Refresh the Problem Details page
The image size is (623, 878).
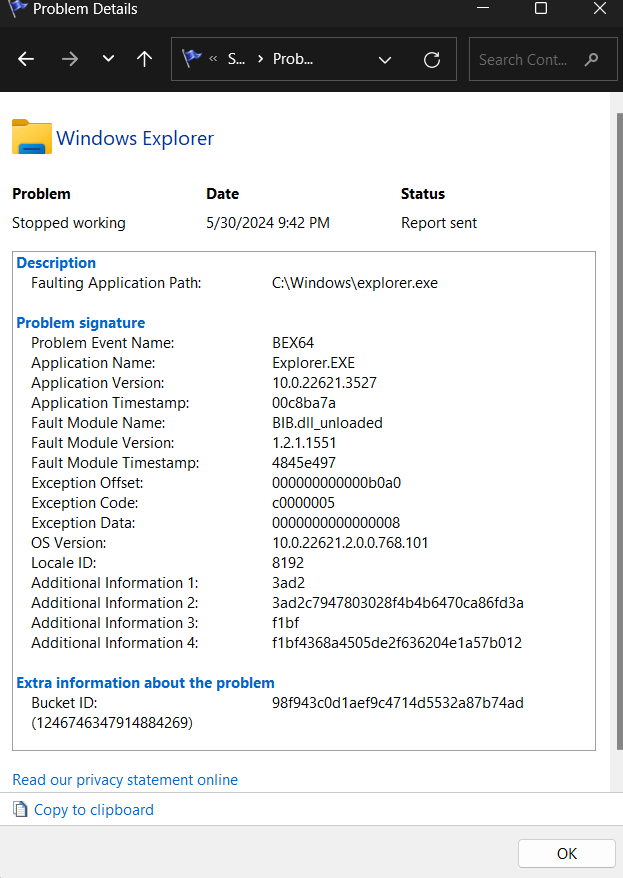(x=432, y=59)
